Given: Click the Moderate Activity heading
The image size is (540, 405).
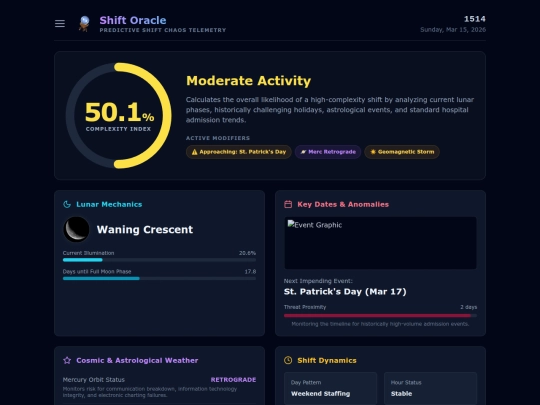Looking at the screenshot, I should point(248,81).
